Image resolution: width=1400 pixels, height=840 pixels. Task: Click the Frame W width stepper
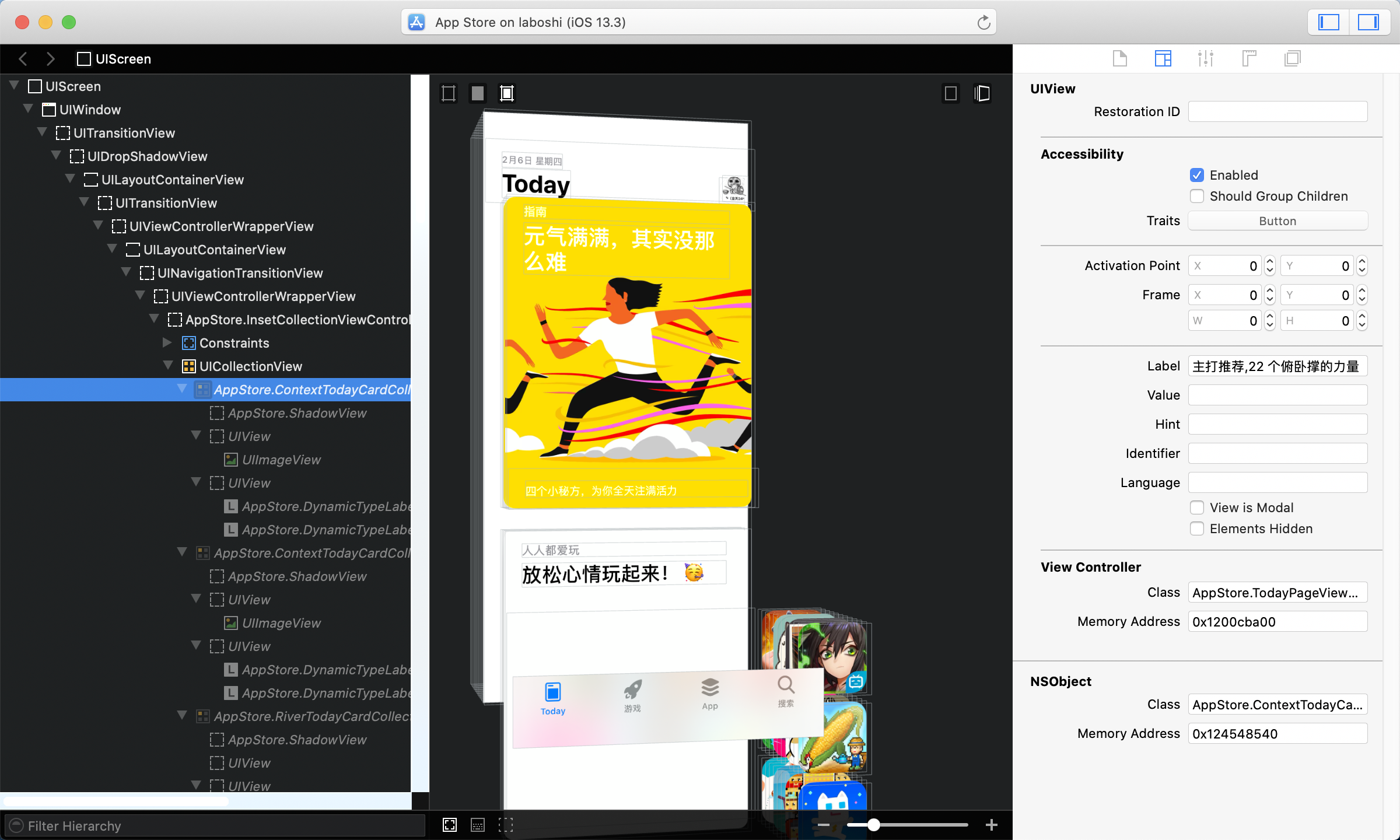(x=1269, y=321)
